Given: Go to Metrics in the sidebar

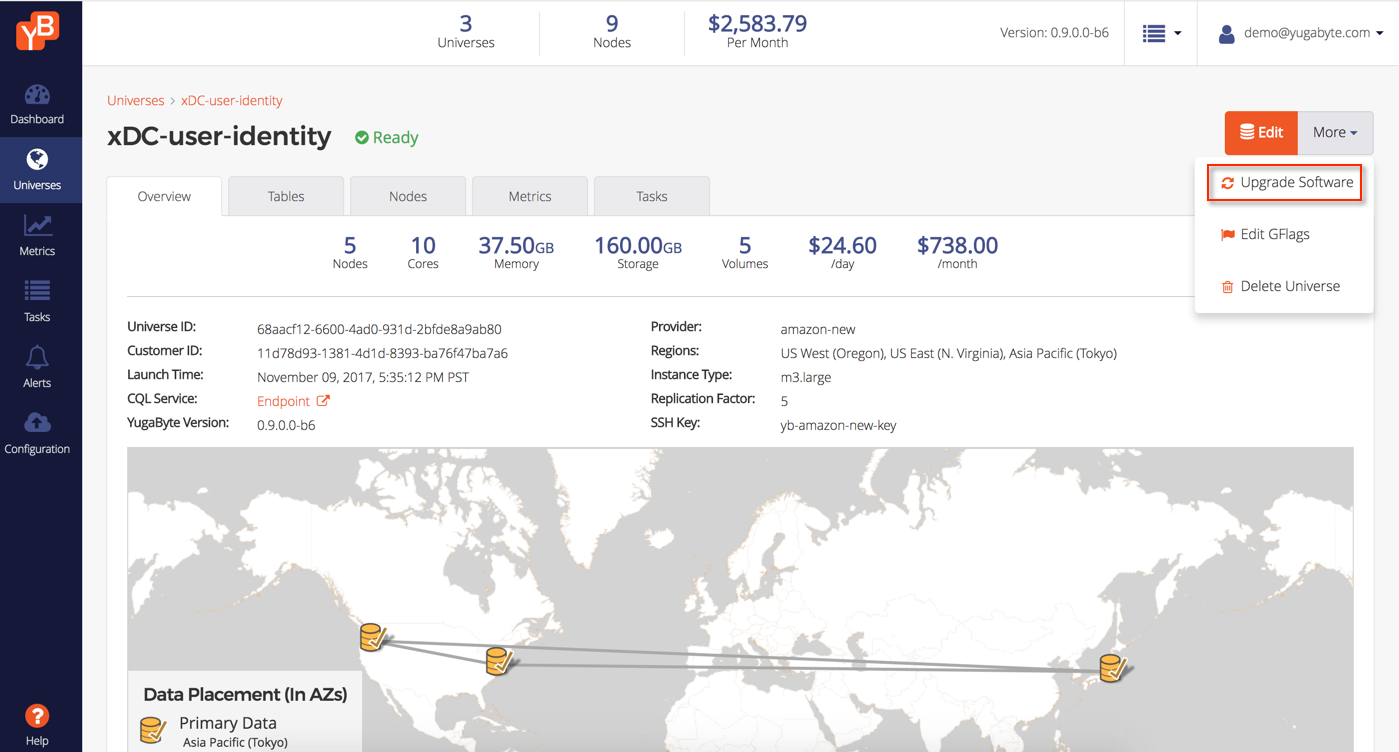Looking at the screenshot, I should coord(37,236).
